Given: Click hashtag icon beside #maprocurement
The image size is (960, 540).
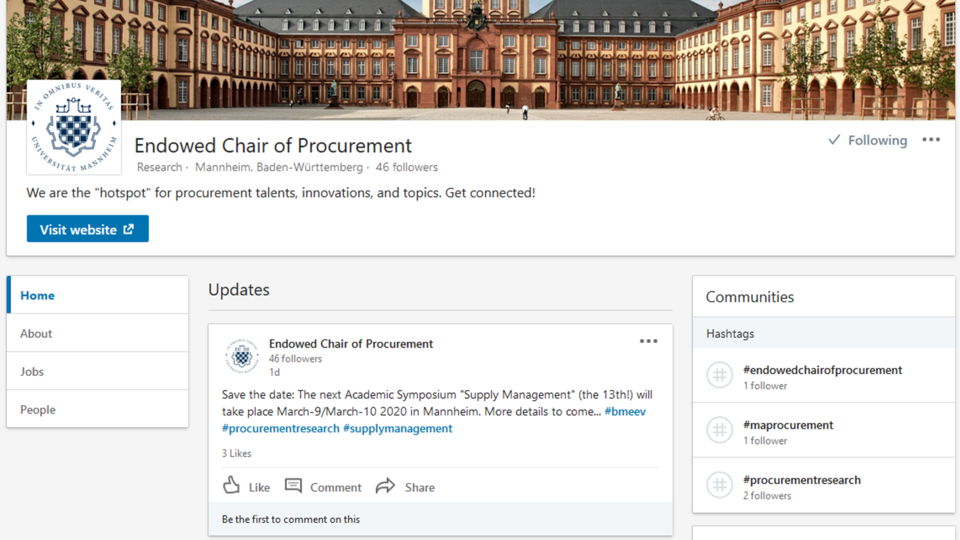Looking at the screenshot, I should pos(719,430).
